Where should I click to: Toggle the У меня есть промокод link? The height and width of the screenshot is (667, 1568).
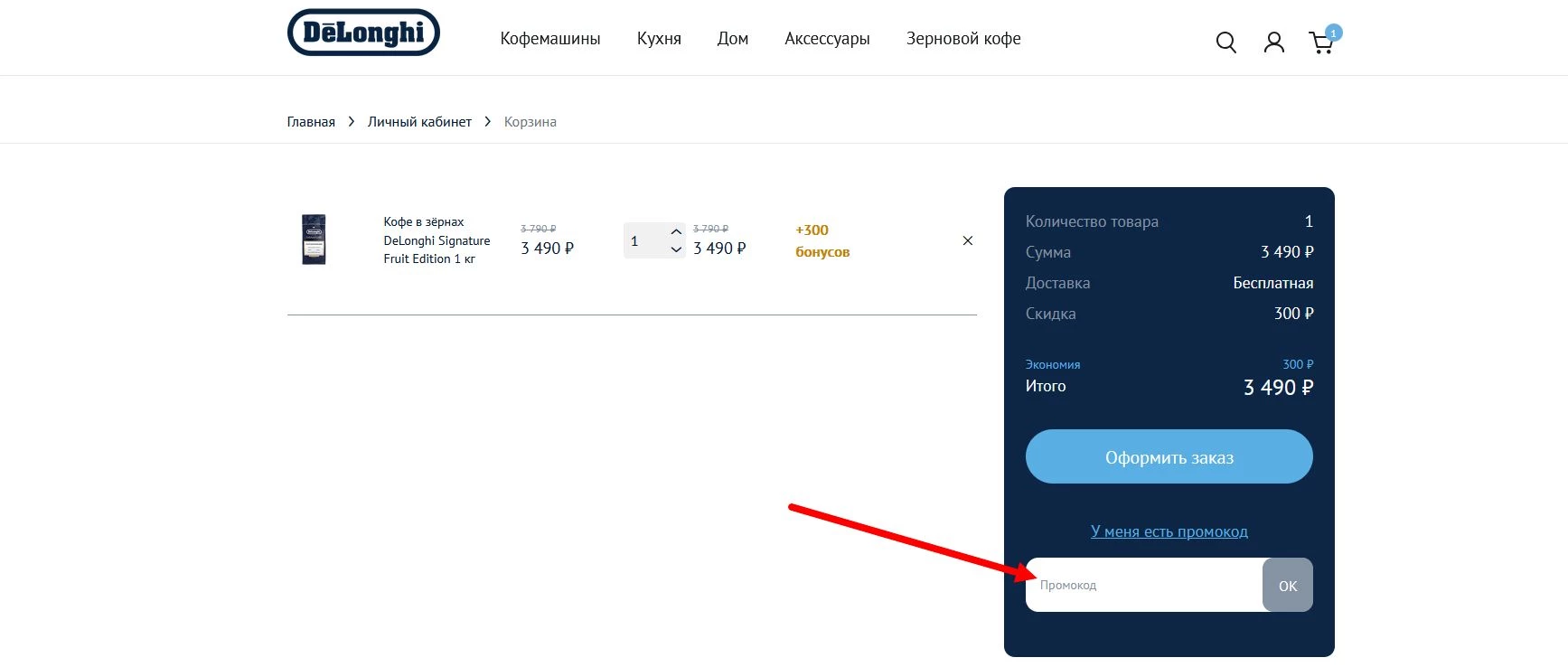pos(1169,531)
